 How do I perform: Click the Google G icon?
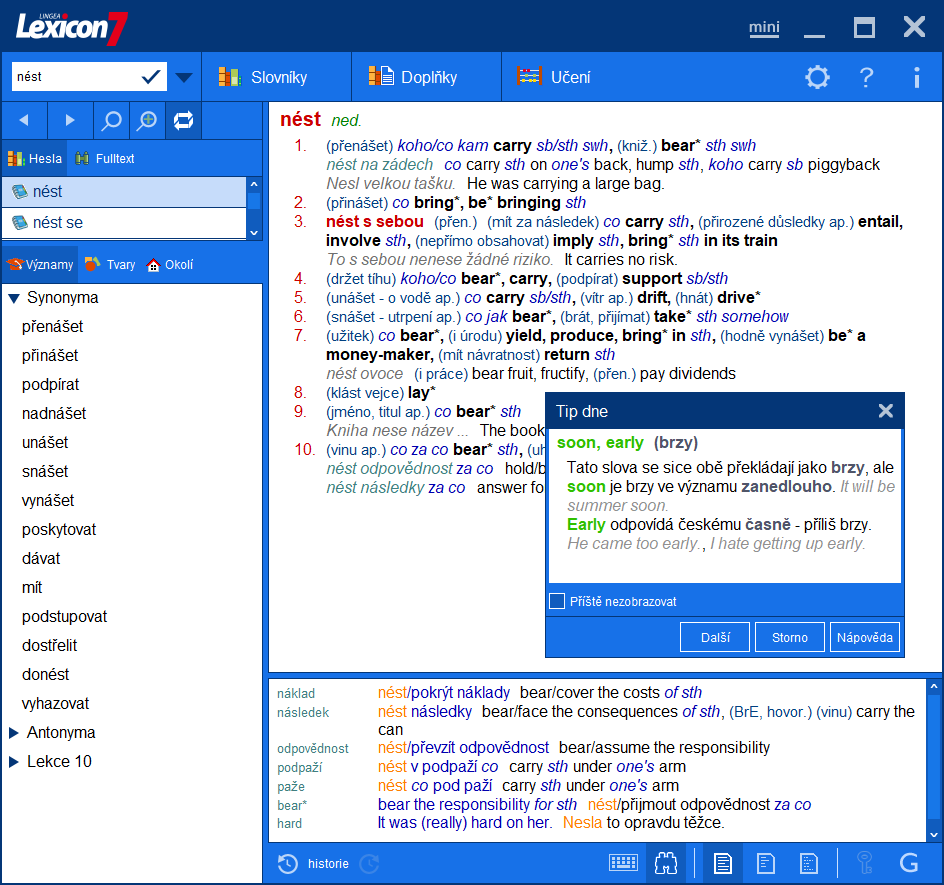[908, 863]
